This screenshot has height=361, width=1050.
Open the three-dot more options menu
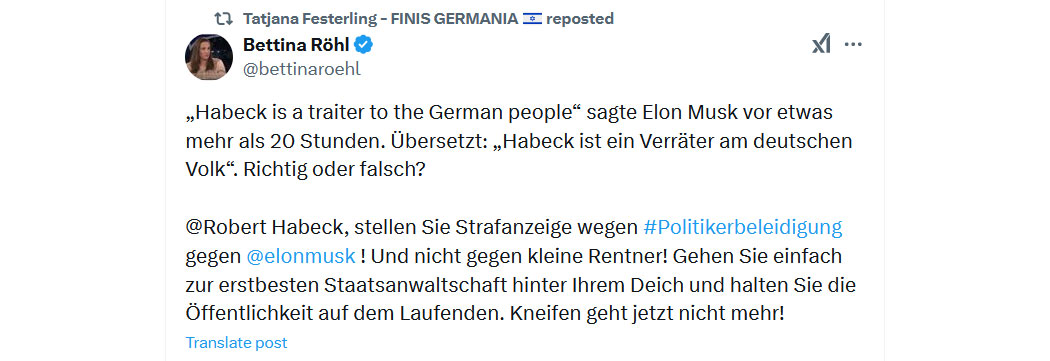coord(853,44)
